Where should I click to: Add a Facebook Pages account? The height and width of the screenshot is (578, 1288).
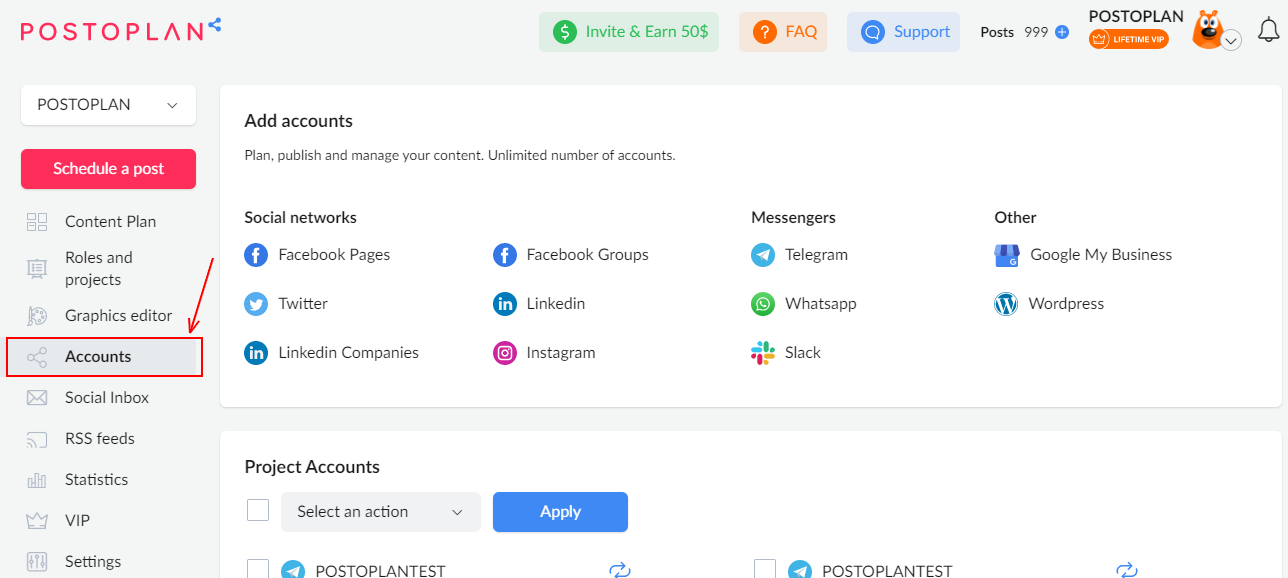317,255
